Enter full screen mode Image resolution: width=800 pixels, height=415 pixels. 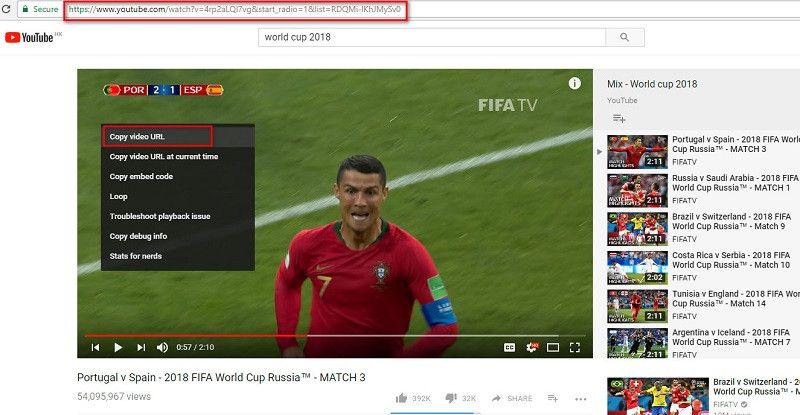pos(575,348)
